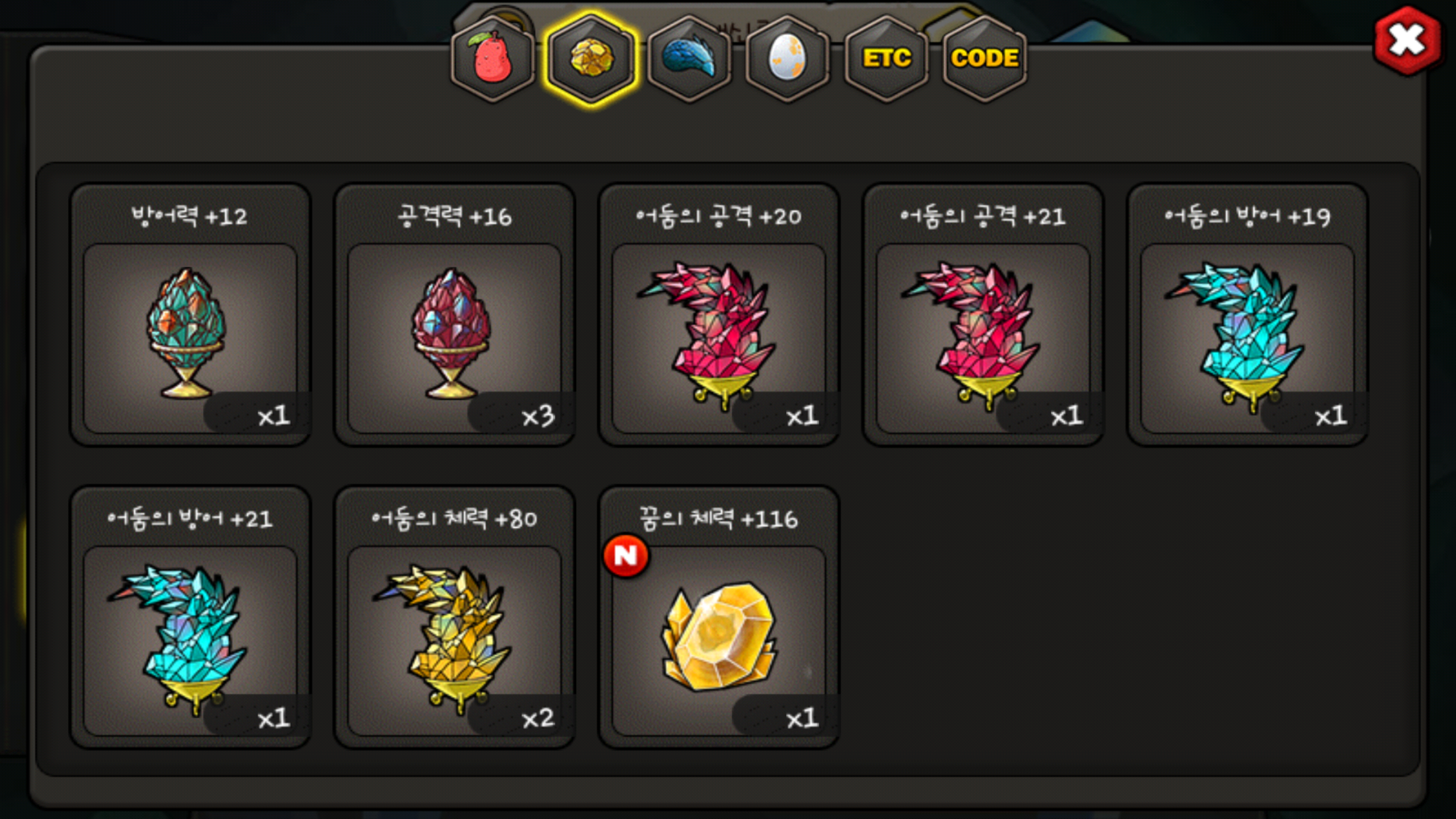Screen dimensions: 1456x819
Task: Select the 꿈의 체력 +116 golden gem
Action: [x=718, y=641]
